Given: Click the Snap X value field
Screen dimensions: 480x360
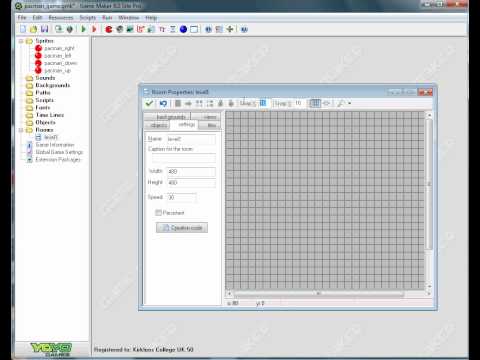Looking at the screenshot, I should point(263,103).
